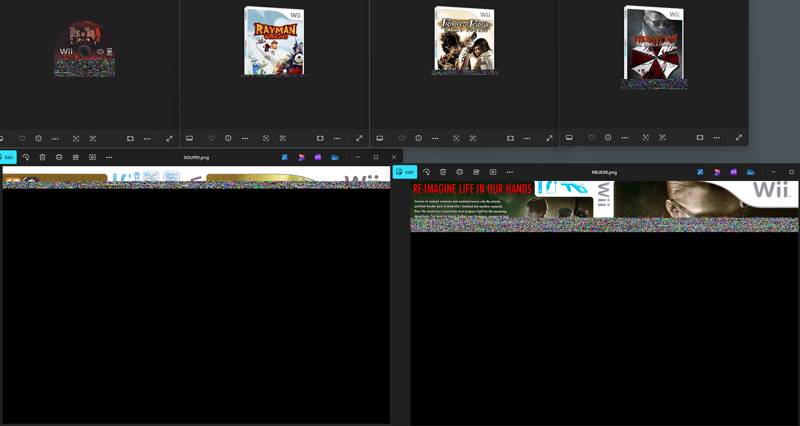
Task: Toggle image background icon in the Rayman window
Action: [320, 138]
